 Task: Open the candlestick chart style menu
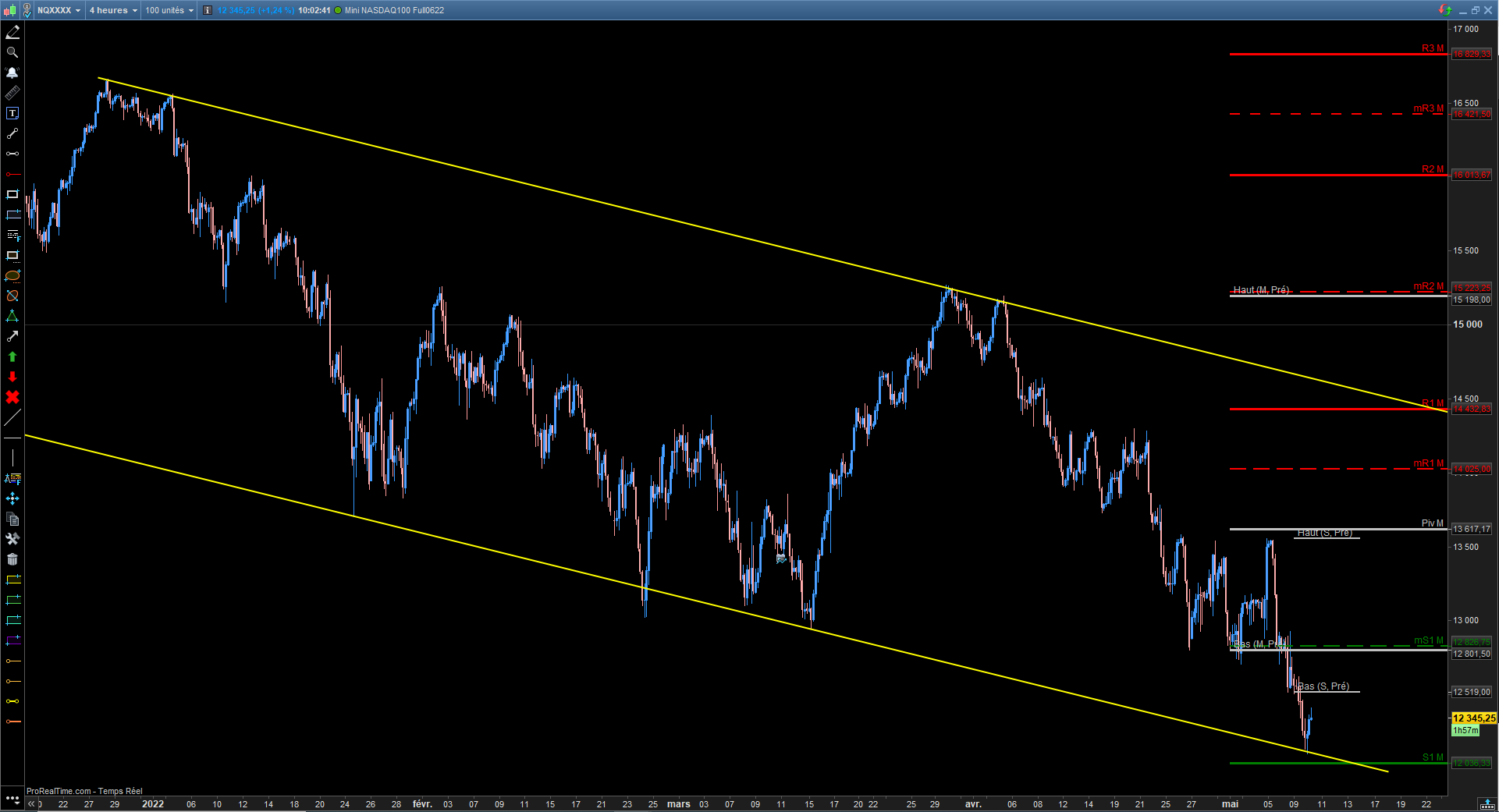pos(10,10)
